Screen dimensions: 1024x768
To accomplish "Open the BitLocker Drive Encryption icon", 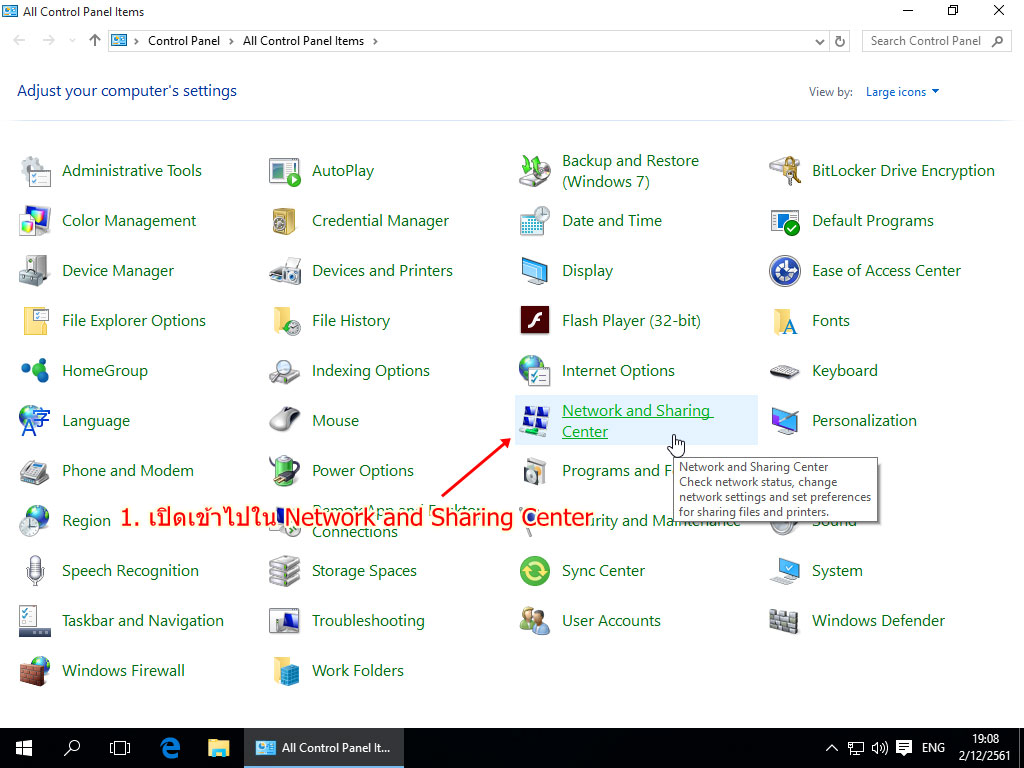I will click(x=785, y=171).
